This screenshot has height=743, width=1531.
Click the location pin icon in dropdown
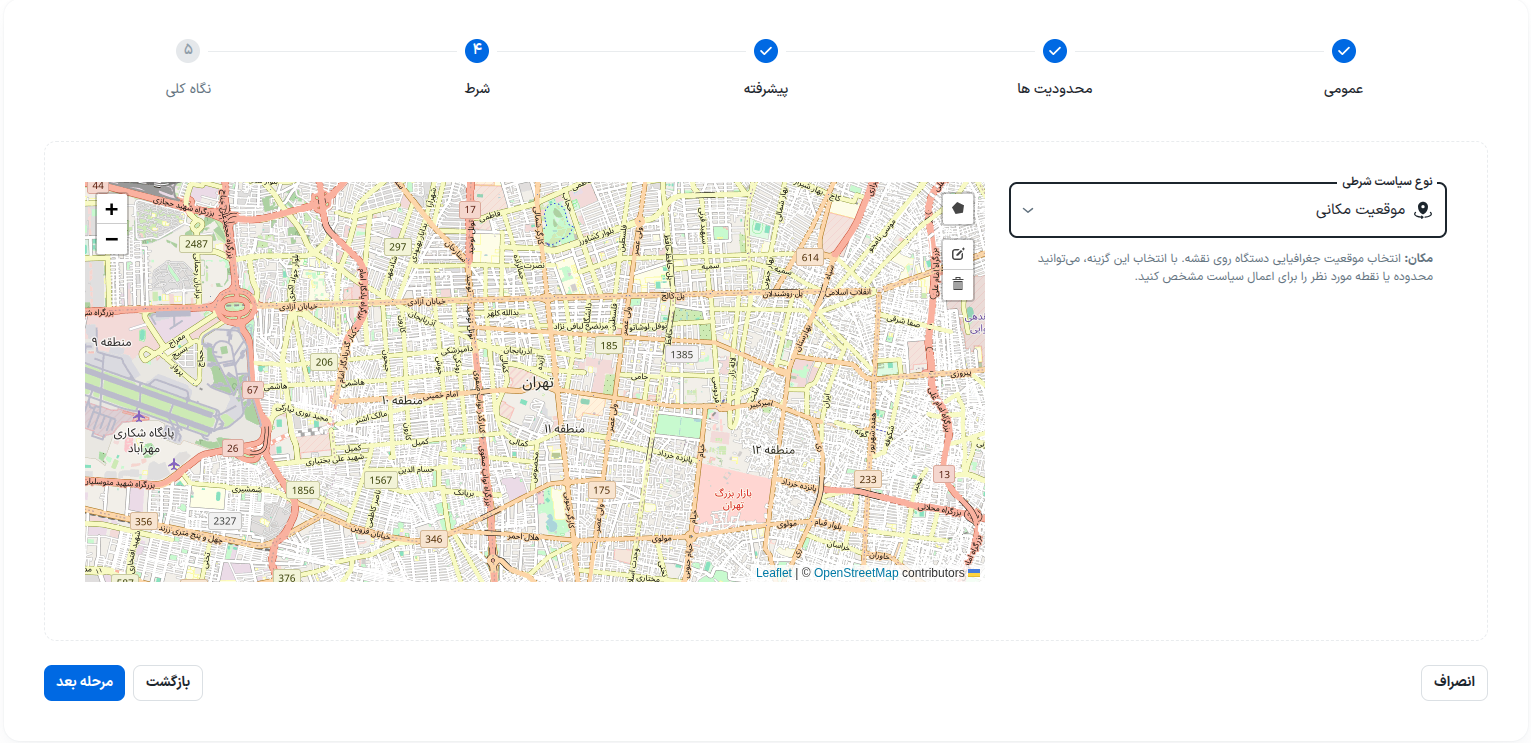(1423, 210)
